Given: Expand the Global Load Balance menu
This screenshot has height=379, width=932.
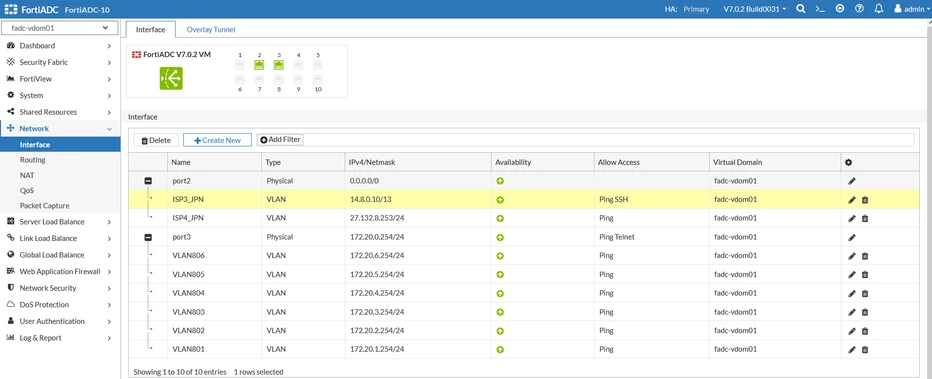Looking at the screenshot, I should (59, 255).
